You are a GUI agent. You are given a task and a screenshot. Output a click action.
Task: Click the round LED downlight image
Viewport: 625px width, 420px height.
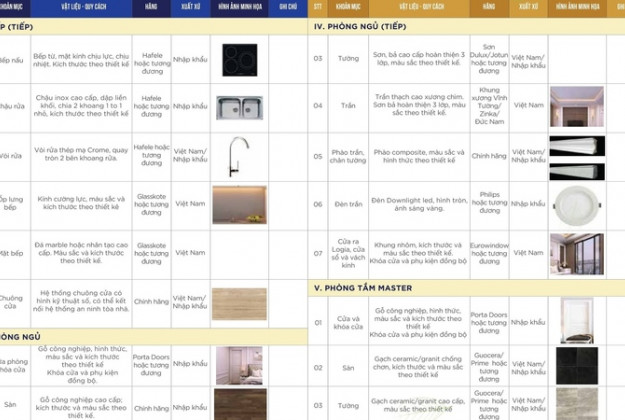(x=577, y=206)
